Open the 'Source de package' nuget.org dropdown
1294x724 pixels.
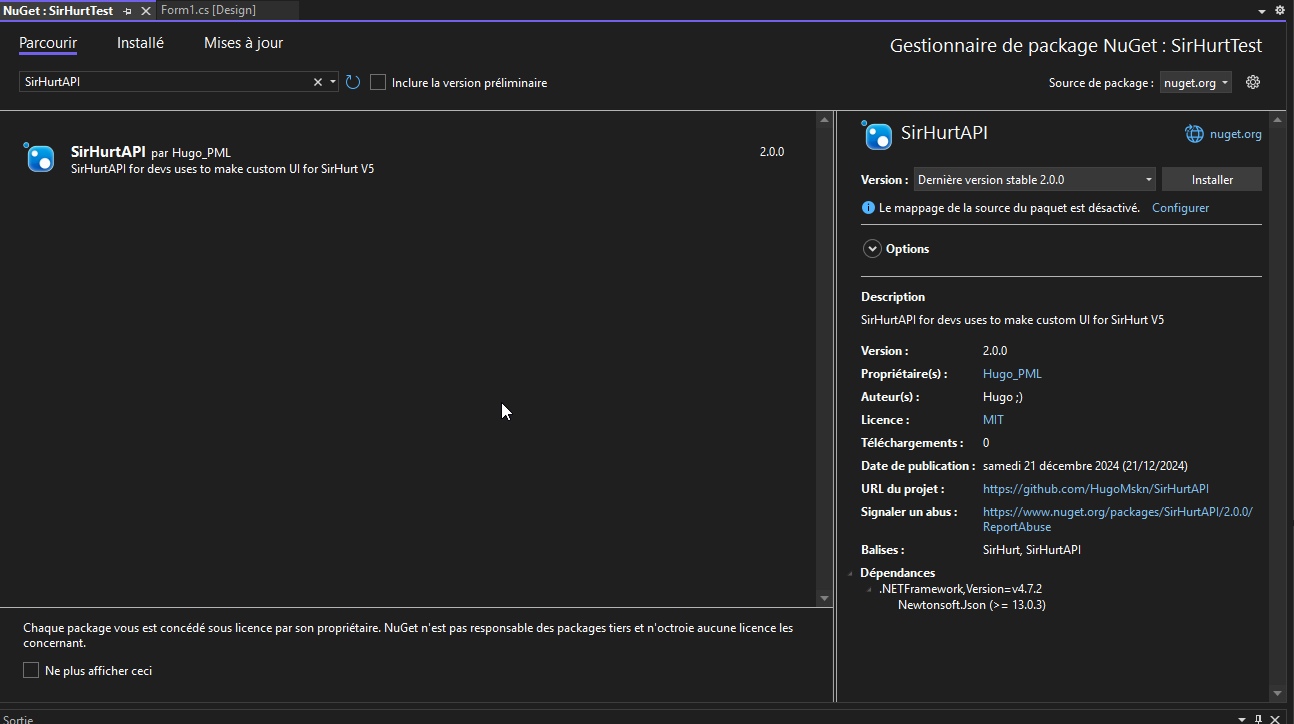coord(1196,83)
